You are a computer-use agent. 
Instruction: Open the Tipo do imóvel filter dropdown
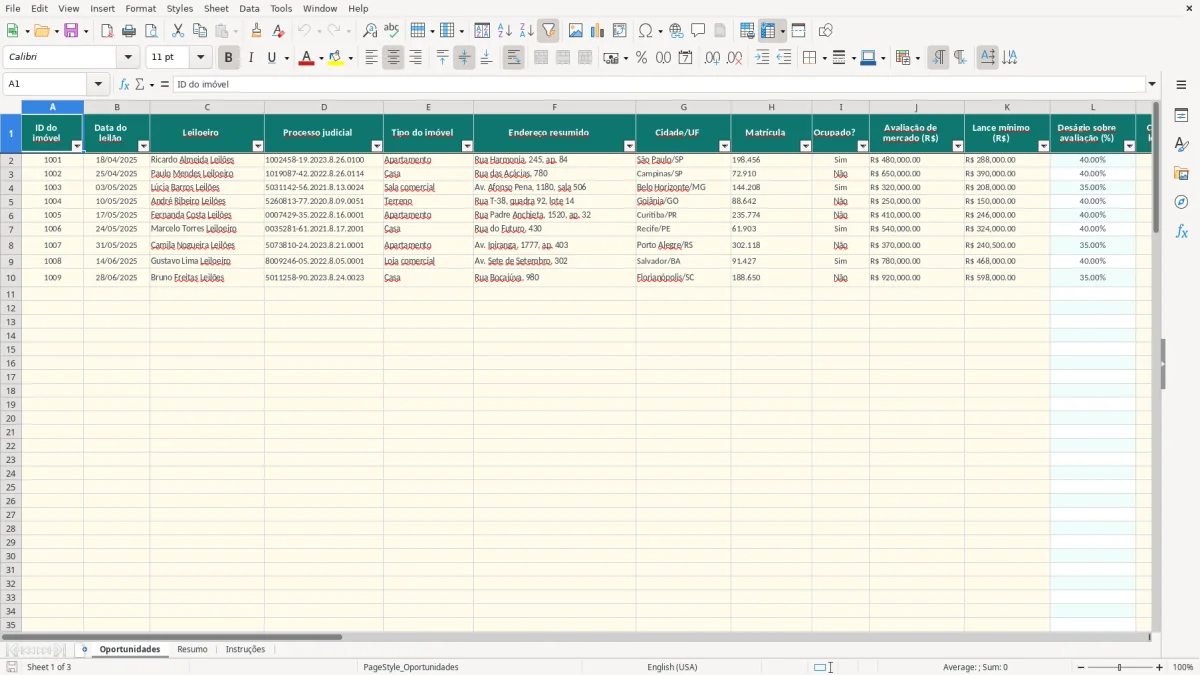(467, 146)
